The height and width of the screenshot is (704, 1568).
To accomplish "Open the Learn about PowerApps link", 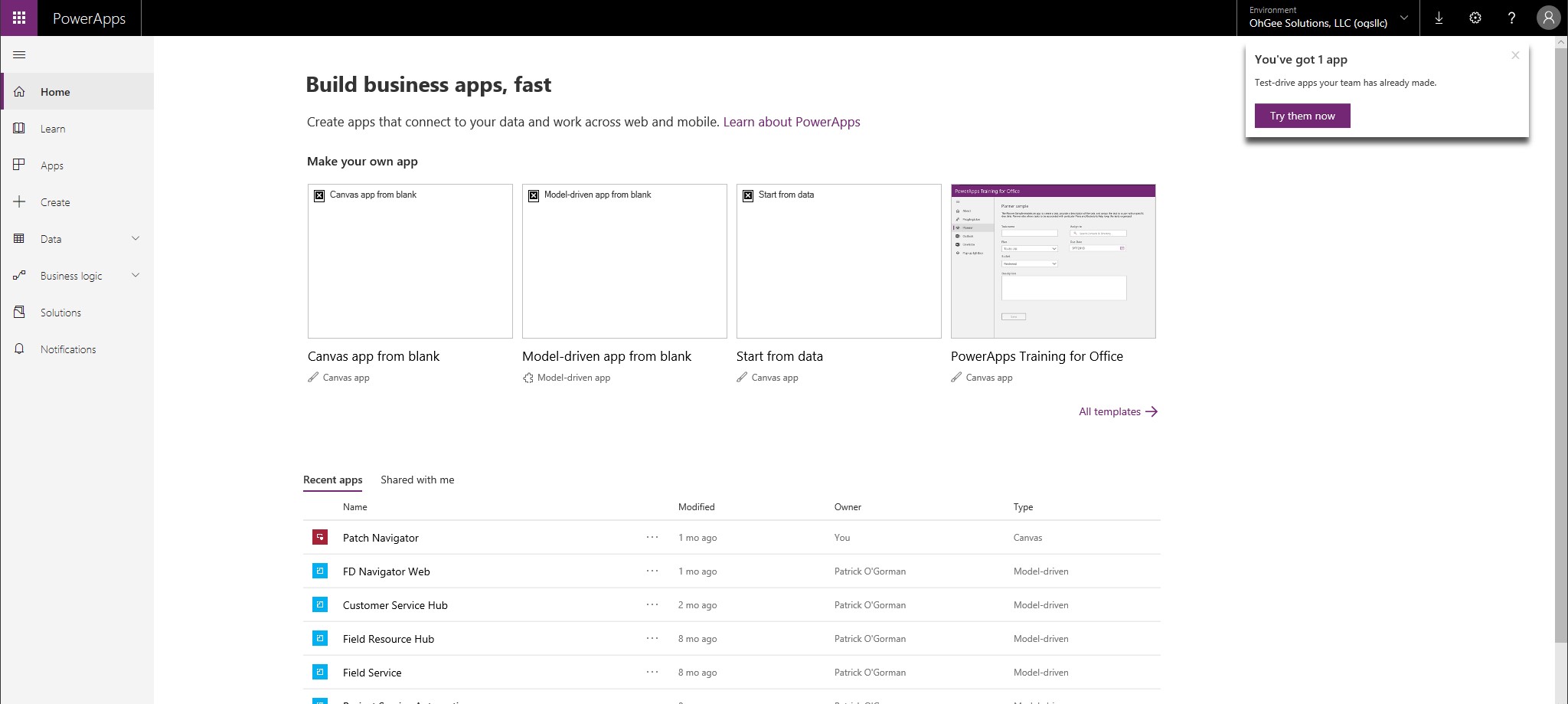I will point(791,122).
